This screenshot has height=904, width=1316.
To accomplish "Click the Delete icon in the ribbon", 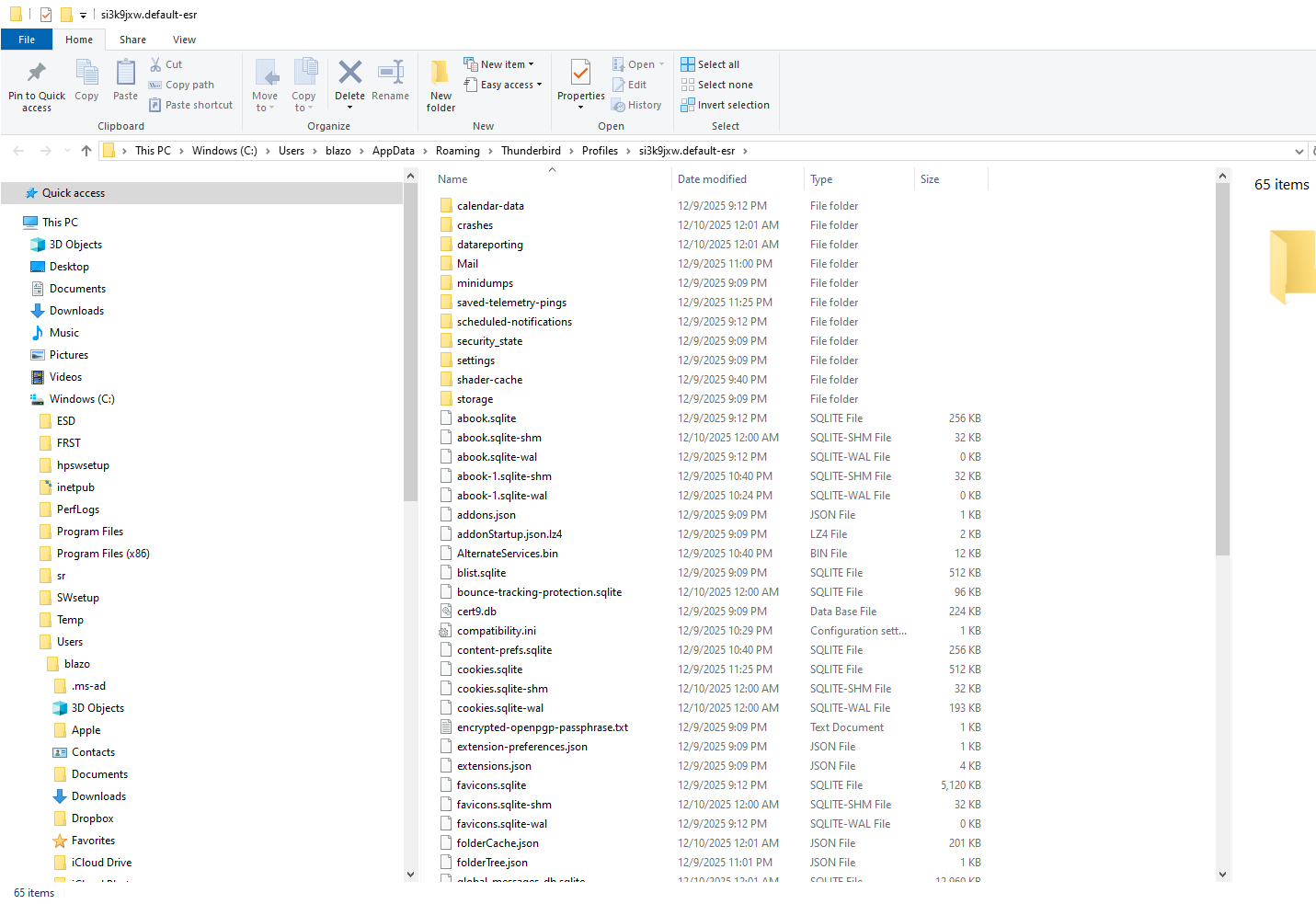I will tap(349, 73).
